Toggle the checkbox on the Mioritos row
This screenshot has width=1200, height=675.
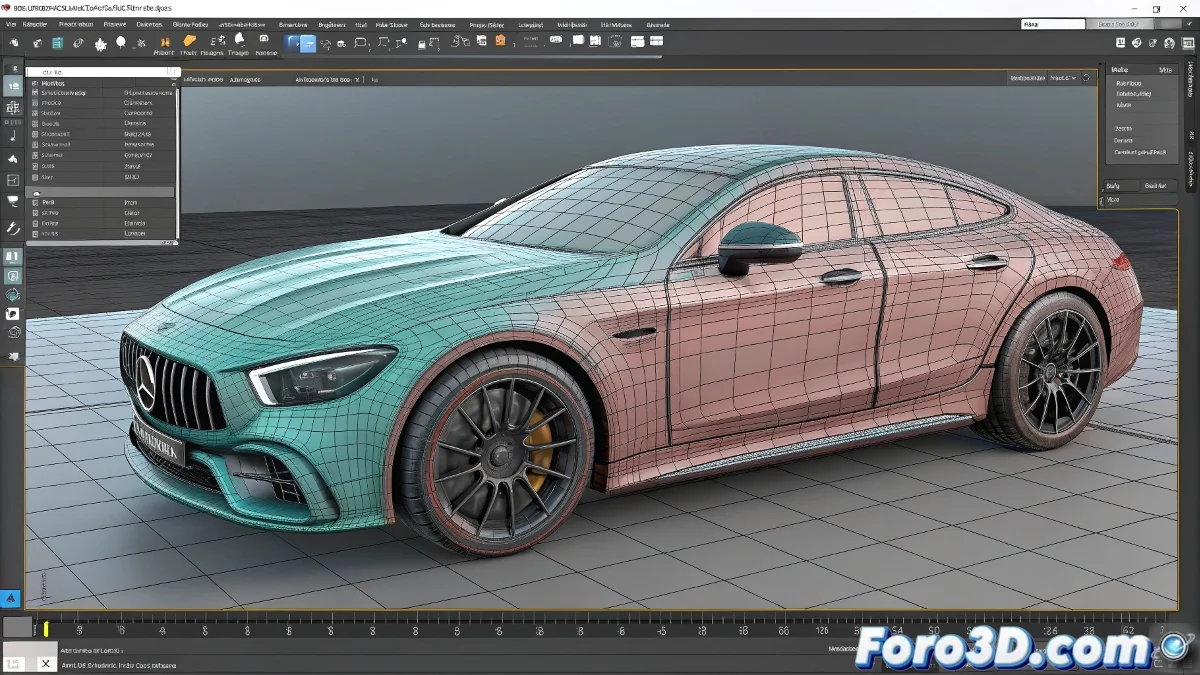(x=35, y=82)
